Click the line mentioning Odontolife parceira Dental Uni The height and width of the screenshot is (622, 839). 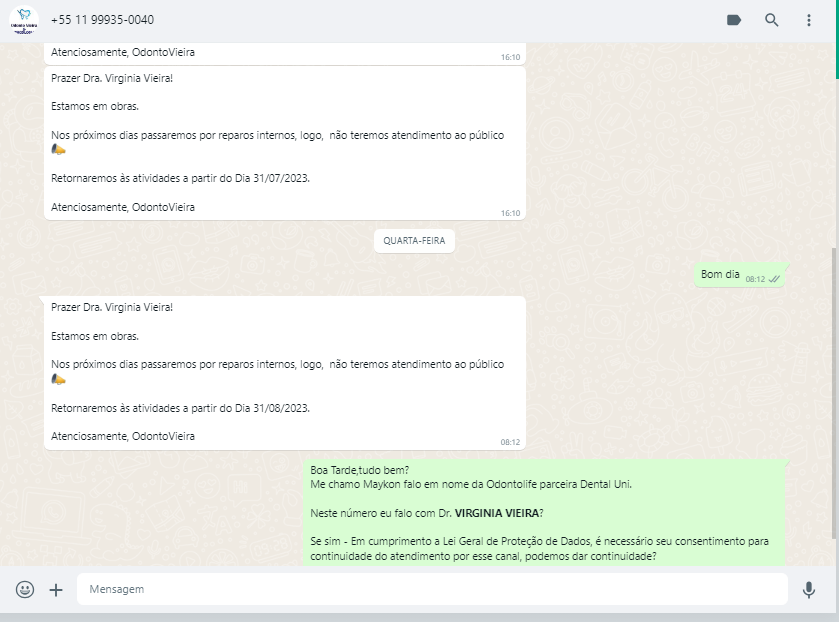[471, 484]
